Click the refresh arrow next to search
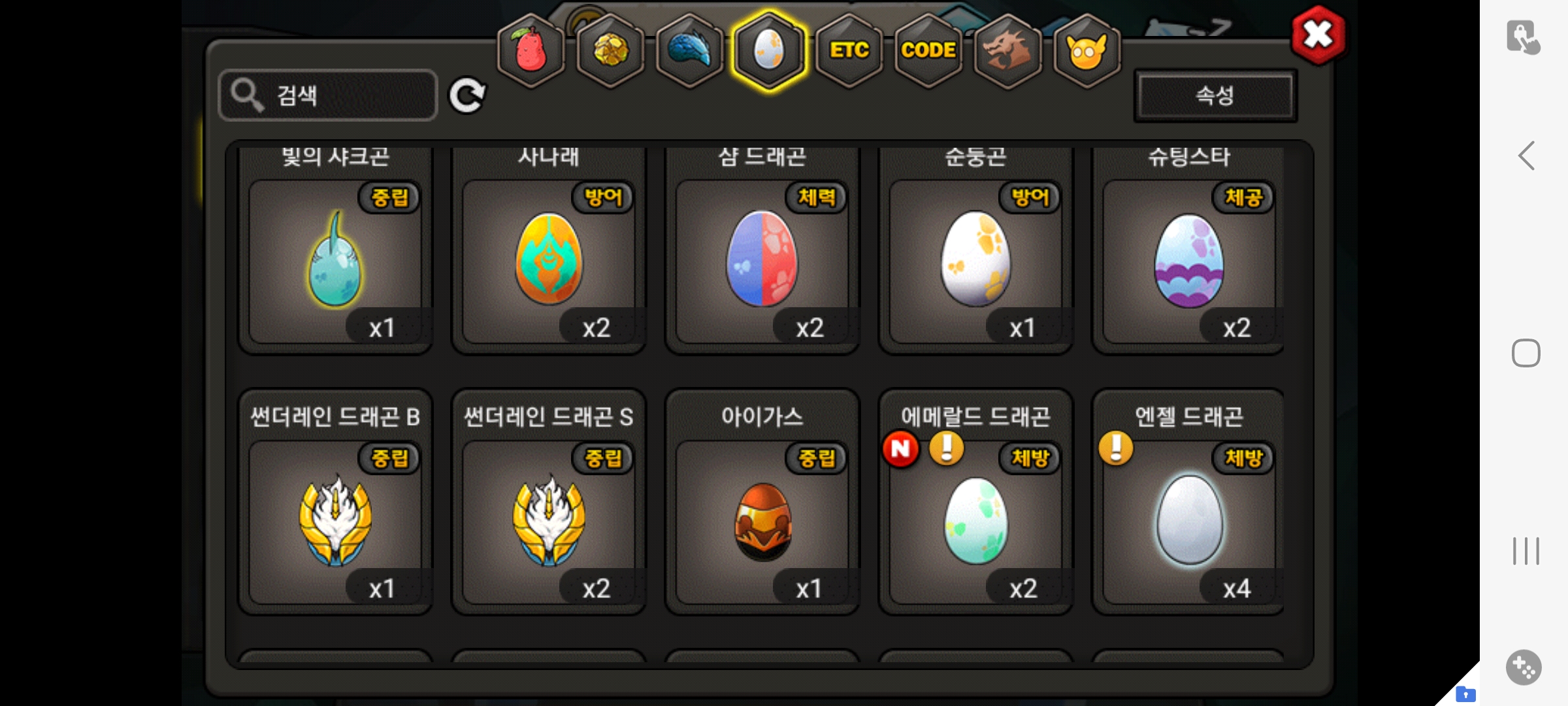Viewport: 1568px width, 706px height. click(466, 95)
